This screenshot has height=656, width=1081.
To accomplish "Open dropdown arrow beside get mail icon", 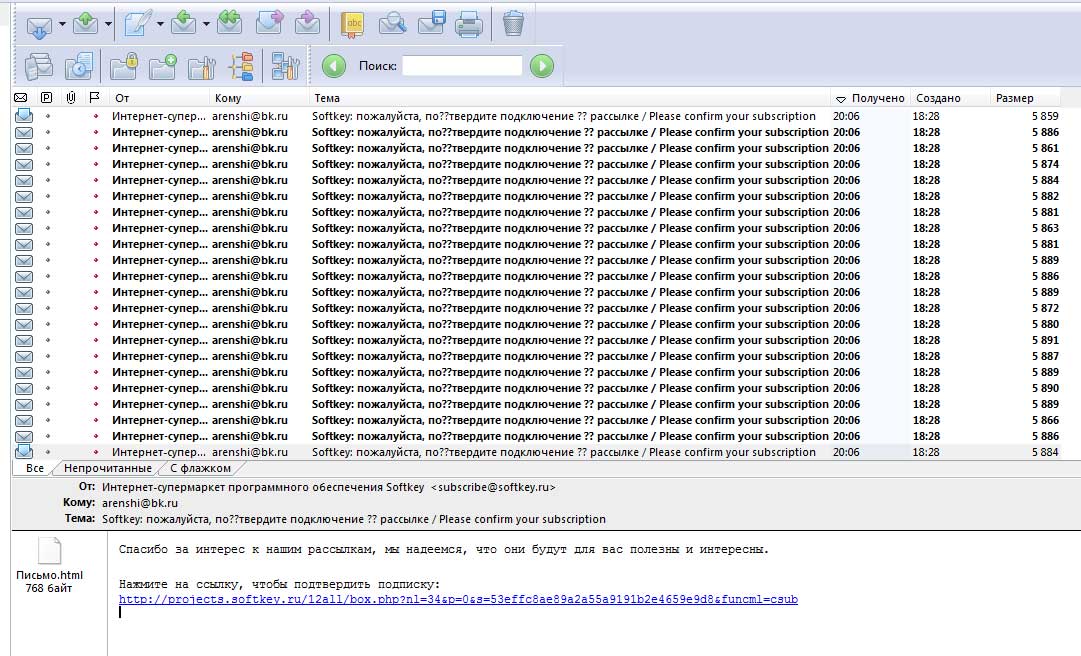I will click(62, 24).
